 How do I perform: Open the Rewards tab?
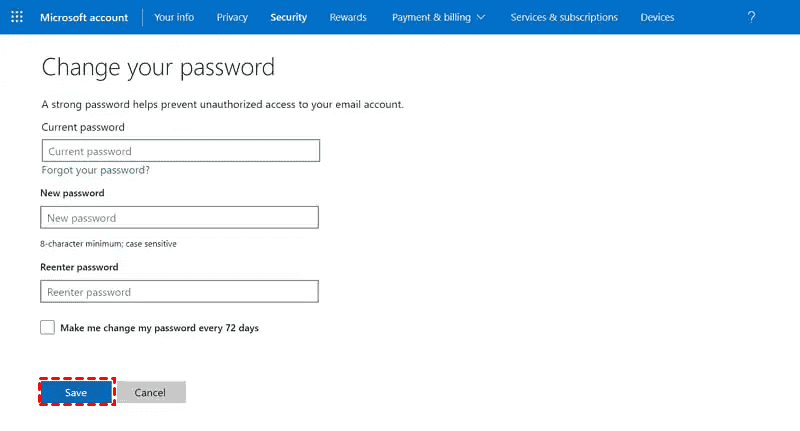[x=348, y=17]
